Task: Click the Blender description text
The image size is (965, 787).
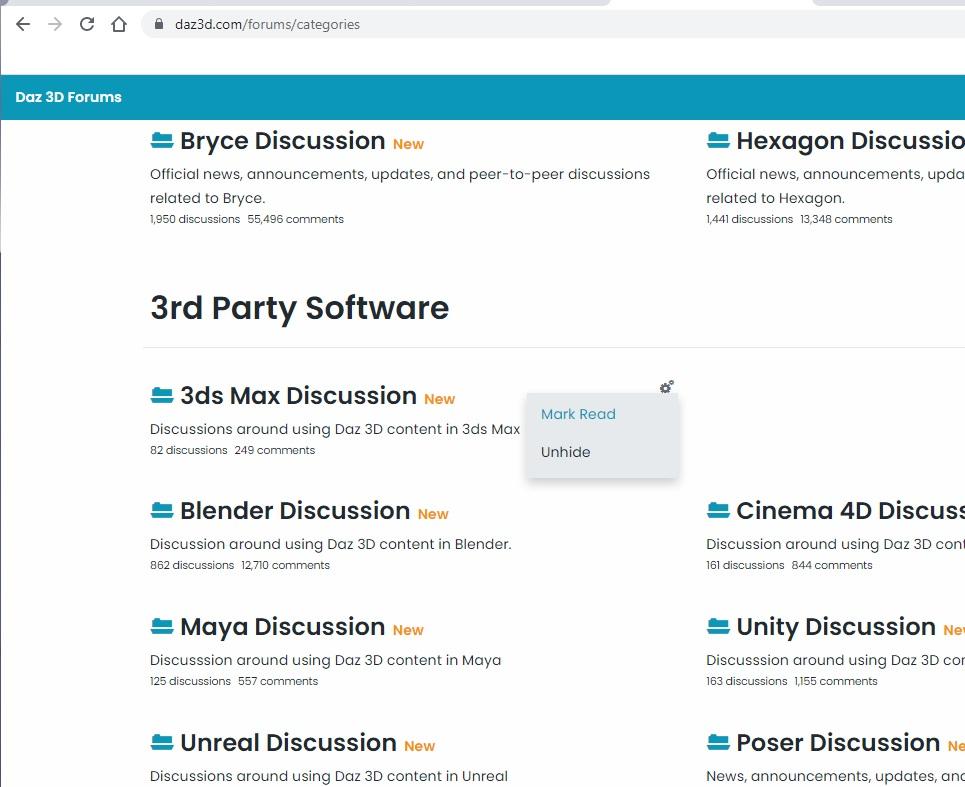Action: point(330,544)
